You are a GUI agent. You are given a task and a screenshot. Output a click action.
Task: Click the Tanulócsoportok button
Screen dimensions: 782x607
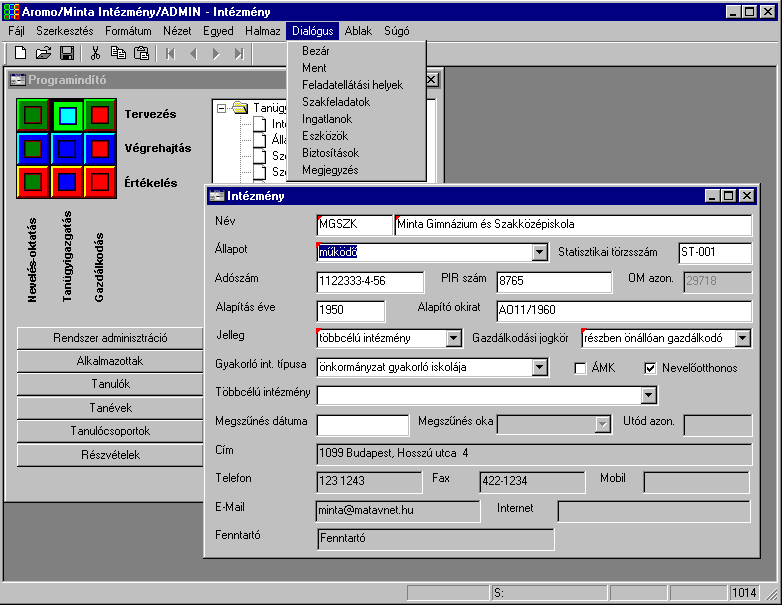[110, 431]
